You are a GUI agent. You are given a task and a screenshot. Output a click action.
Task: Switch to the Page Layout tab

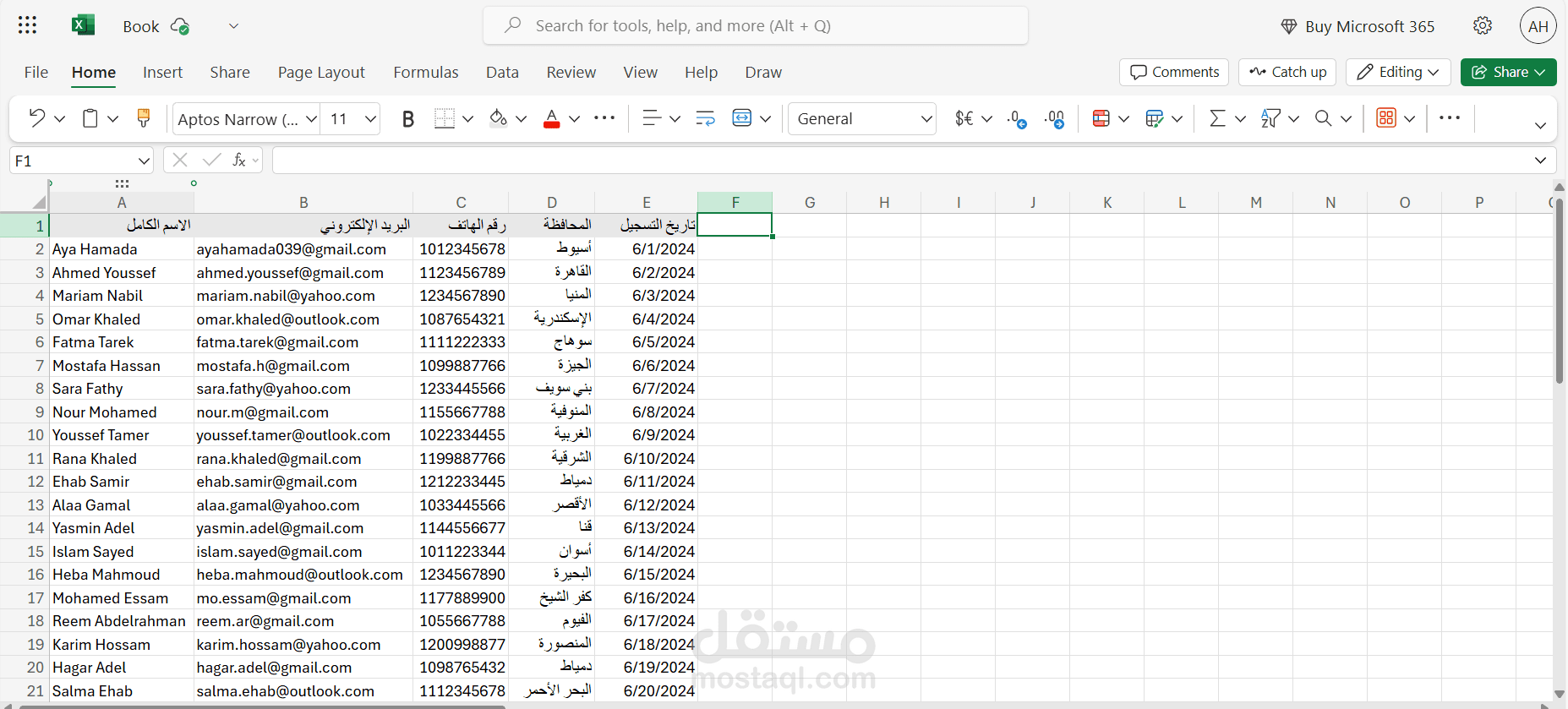click(x=321, y=72)
